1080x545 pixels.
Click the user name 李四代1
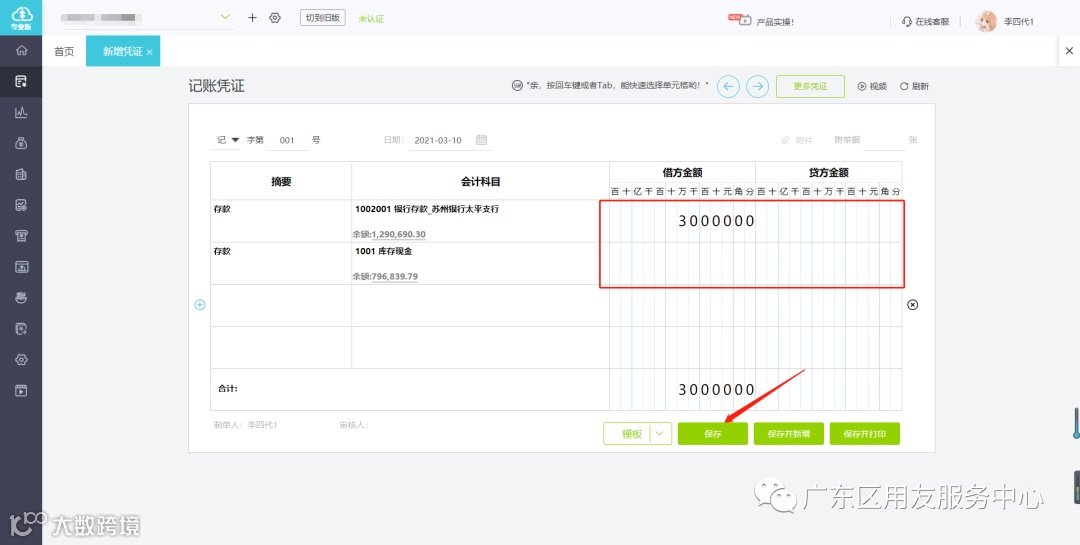1019,21
